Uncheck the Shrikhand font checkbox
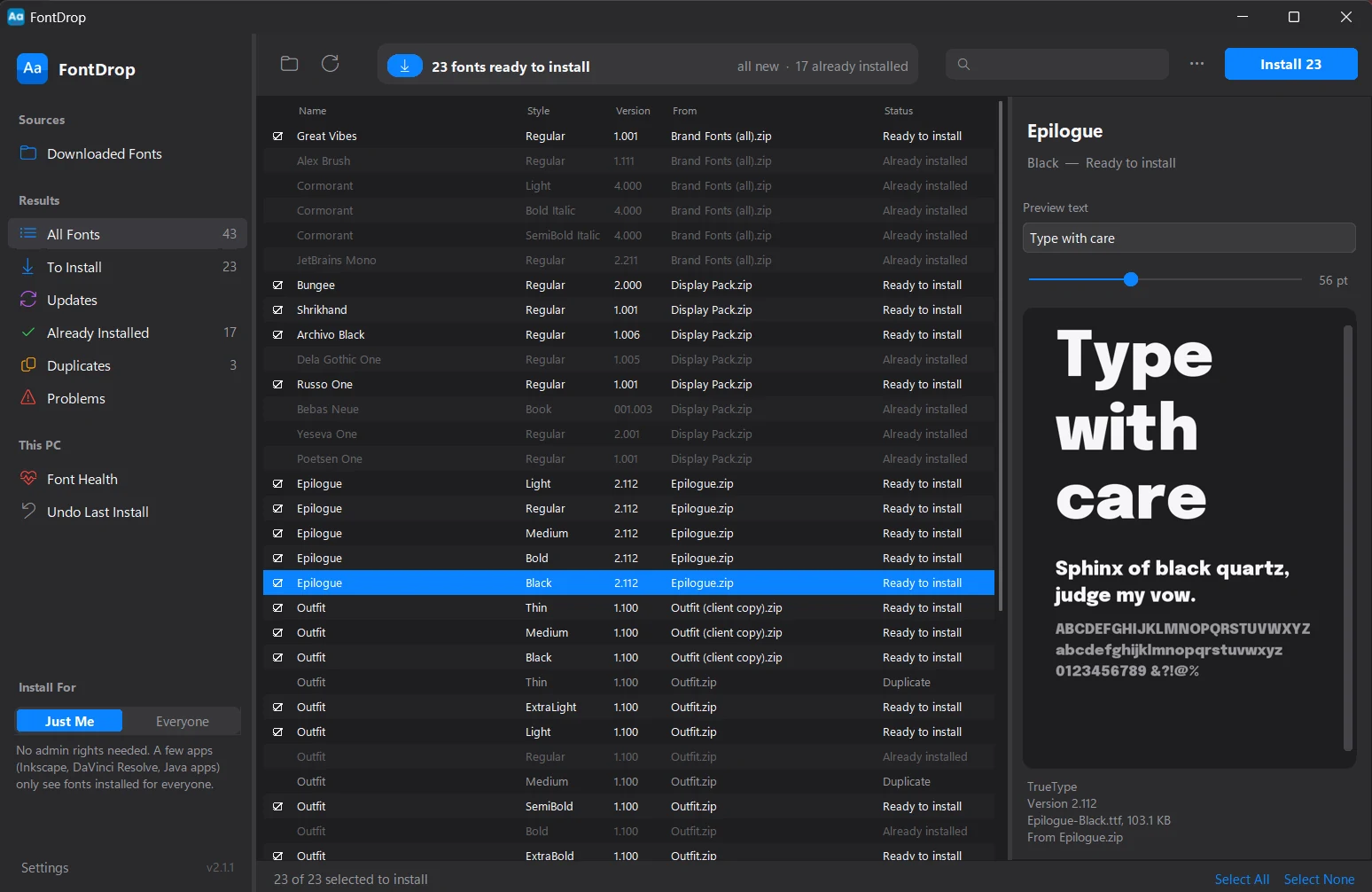The width and height of the screenshot is (1372, 892). coord(278,310)
